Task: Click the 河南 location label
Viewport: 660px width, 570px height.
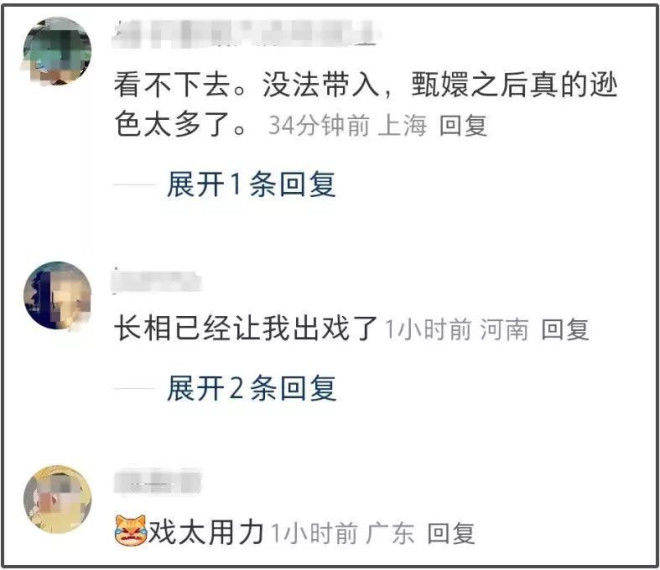Action: click(504, 329)
